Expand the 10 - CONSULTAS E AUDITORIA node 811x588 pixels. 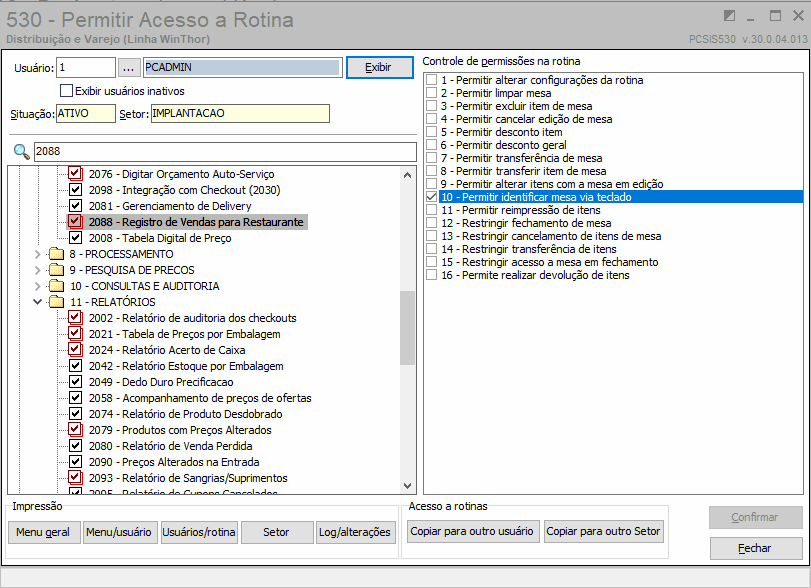coord(37,286)
